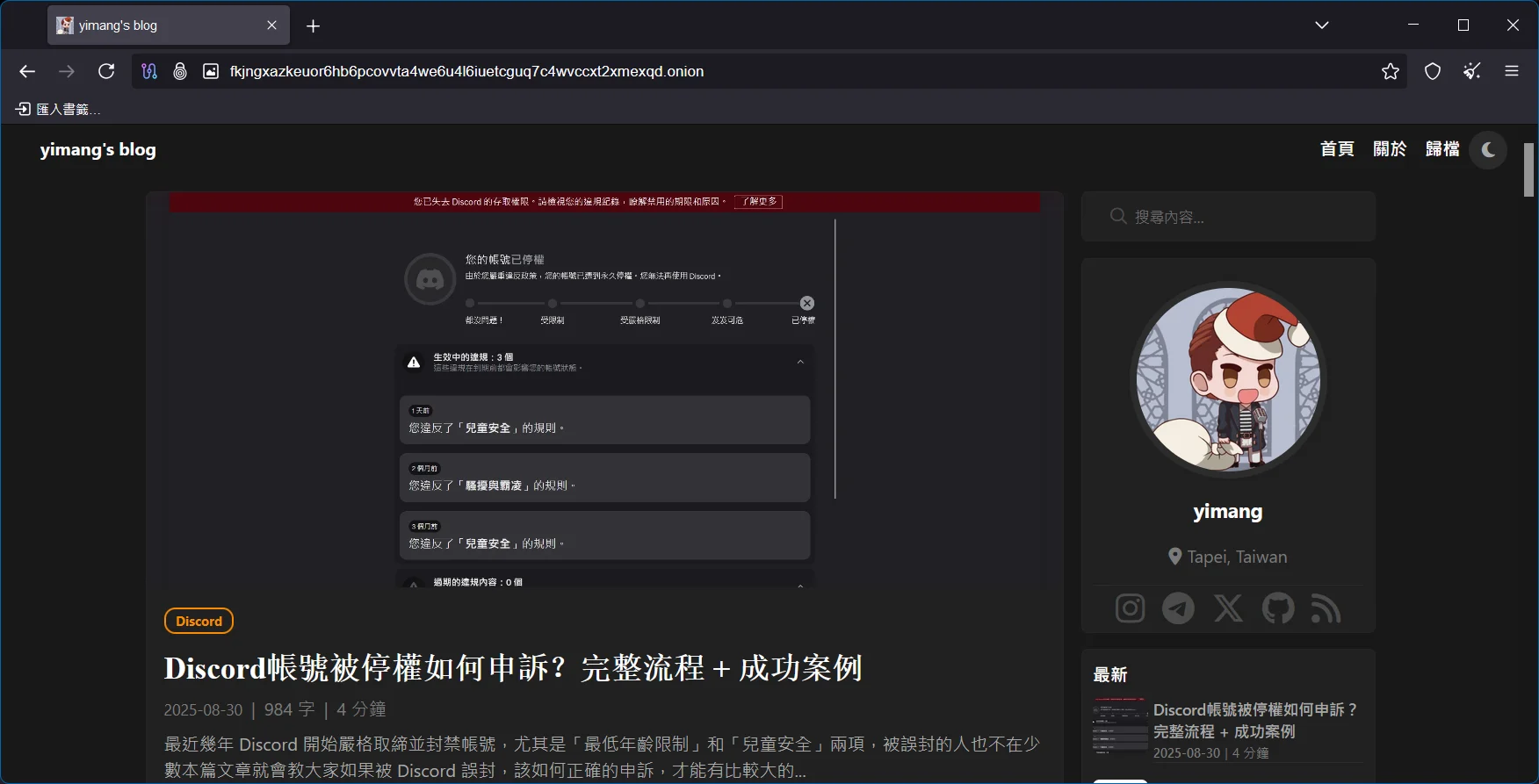Open the shield security level icon
This screenshot has width=1539, height=784.
pos(1433,71)
